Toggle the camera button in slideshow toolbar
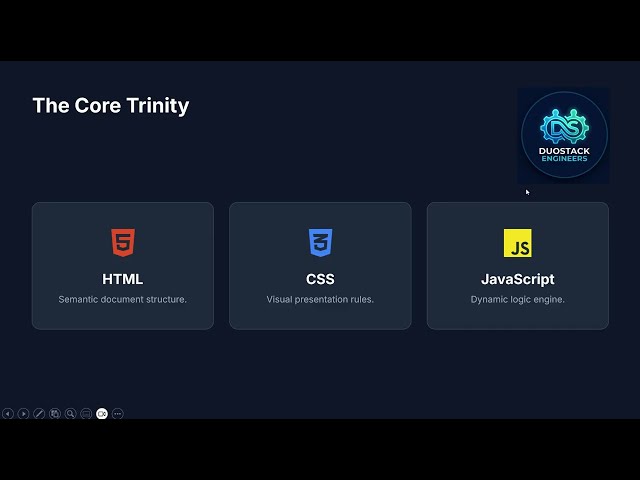The width and height of the screenshot is (640, 480). (x=102, y=413)
